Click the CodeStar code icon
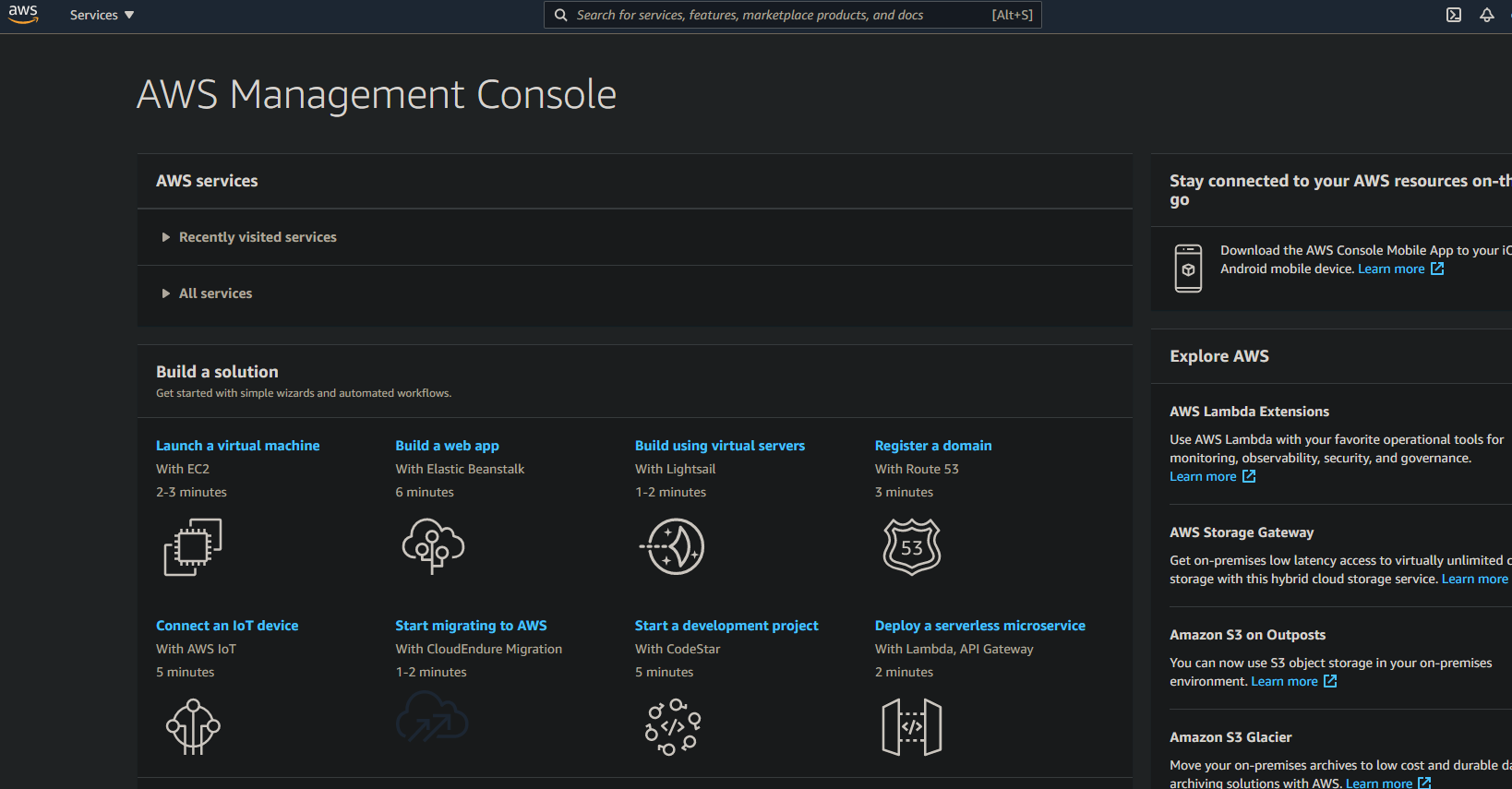1512x789 pixels. 673,727
